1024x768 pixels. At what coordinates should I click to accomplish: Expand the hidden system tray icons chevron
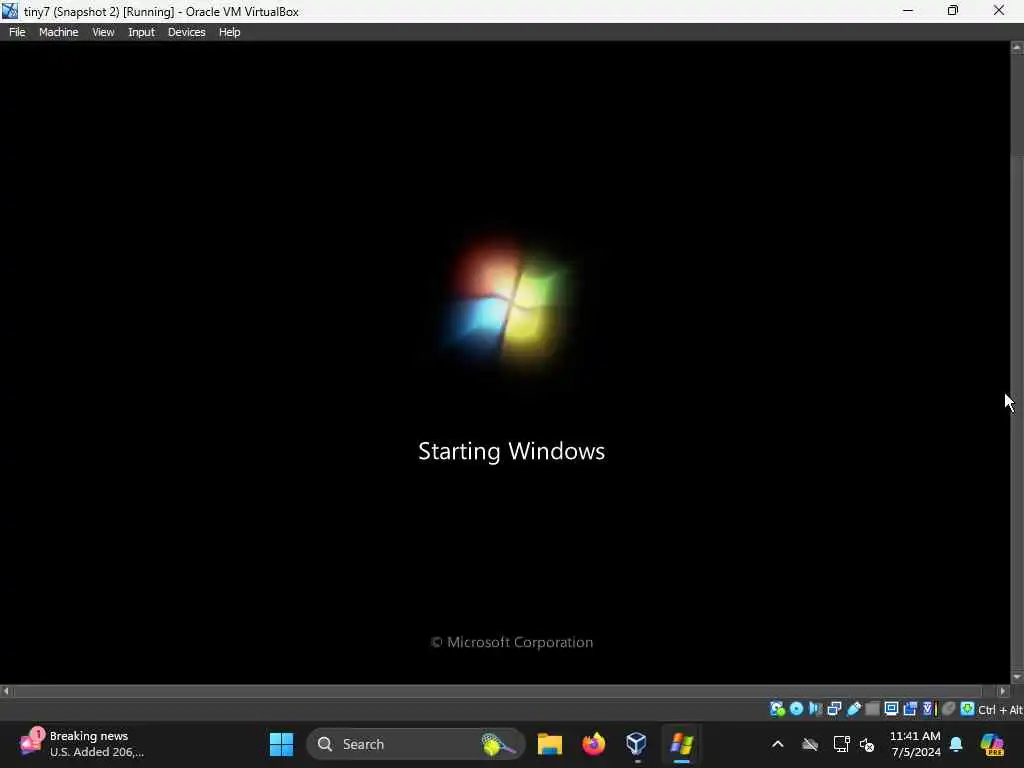pyautogui.click(x=778, y=744)
